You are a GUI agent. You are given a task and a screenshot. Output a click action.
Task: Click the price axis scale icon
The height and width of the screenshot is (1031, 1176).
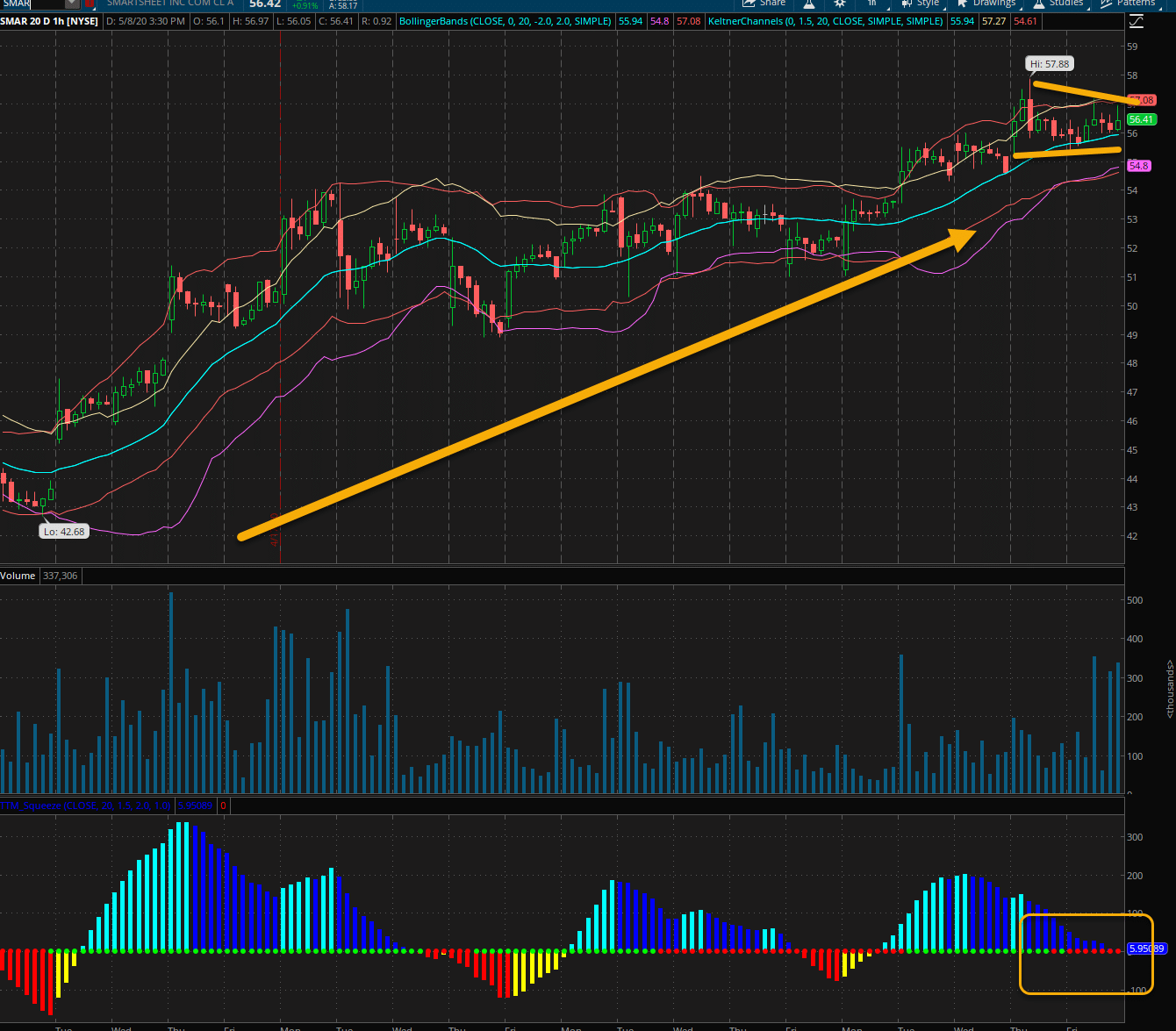tap(1137, 21)
